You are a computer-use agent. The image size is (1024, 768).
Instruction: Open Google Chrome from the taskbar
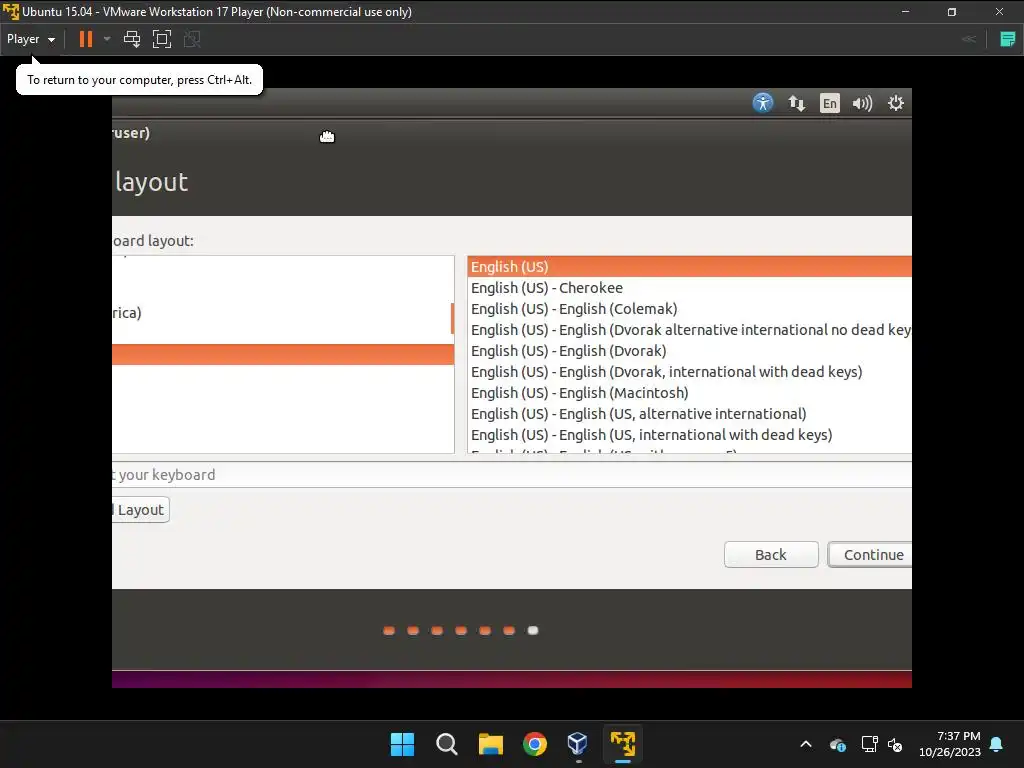pyautogui.click(x=535, y=744)
